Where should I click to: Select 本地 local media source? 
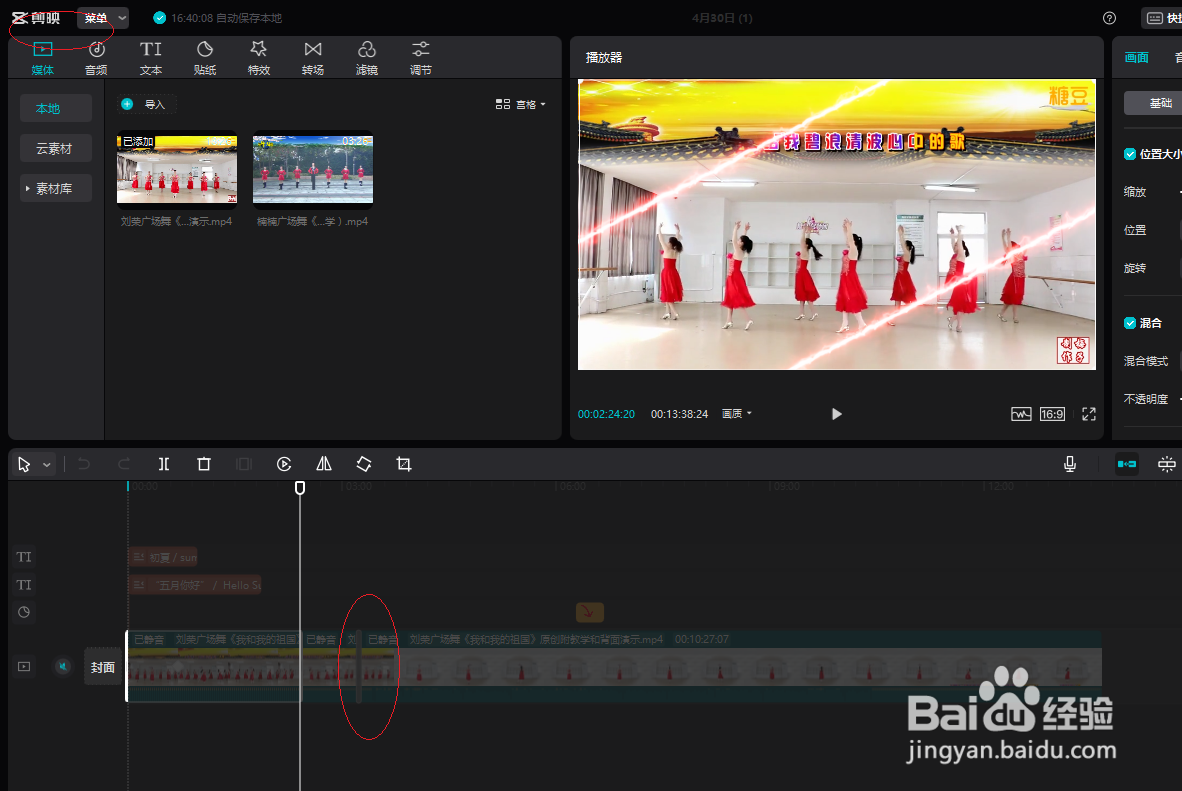(x=56, y=109)
